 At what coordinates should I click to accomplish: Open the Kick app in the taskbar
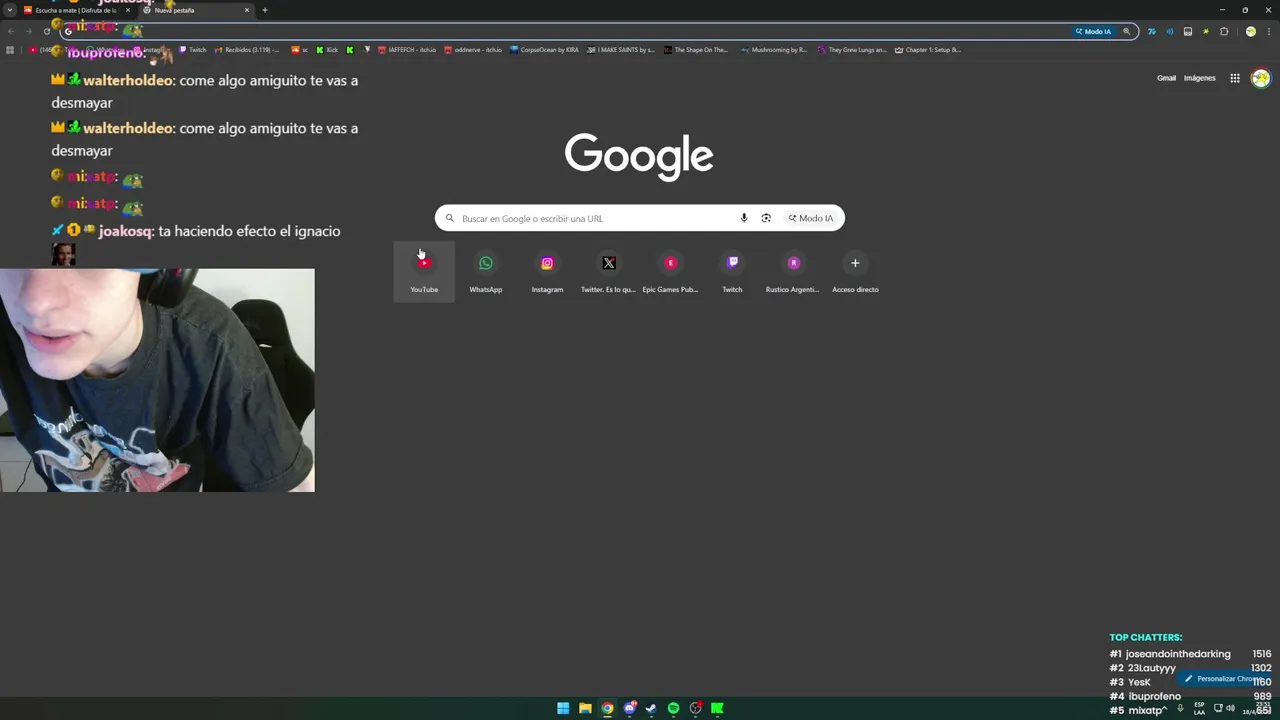(x=717, y=708)
